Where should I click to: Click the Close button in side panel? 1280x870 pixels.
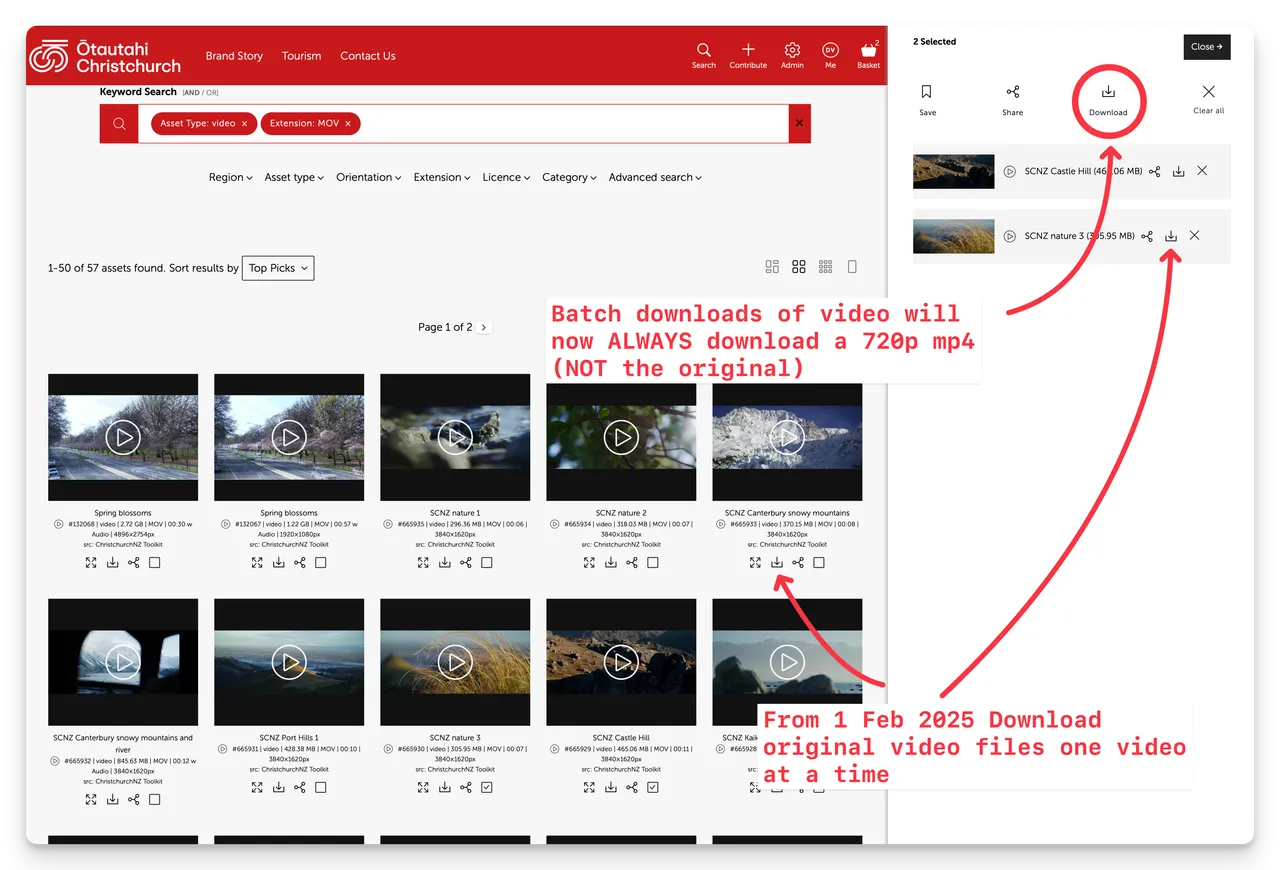(1206, 47)
